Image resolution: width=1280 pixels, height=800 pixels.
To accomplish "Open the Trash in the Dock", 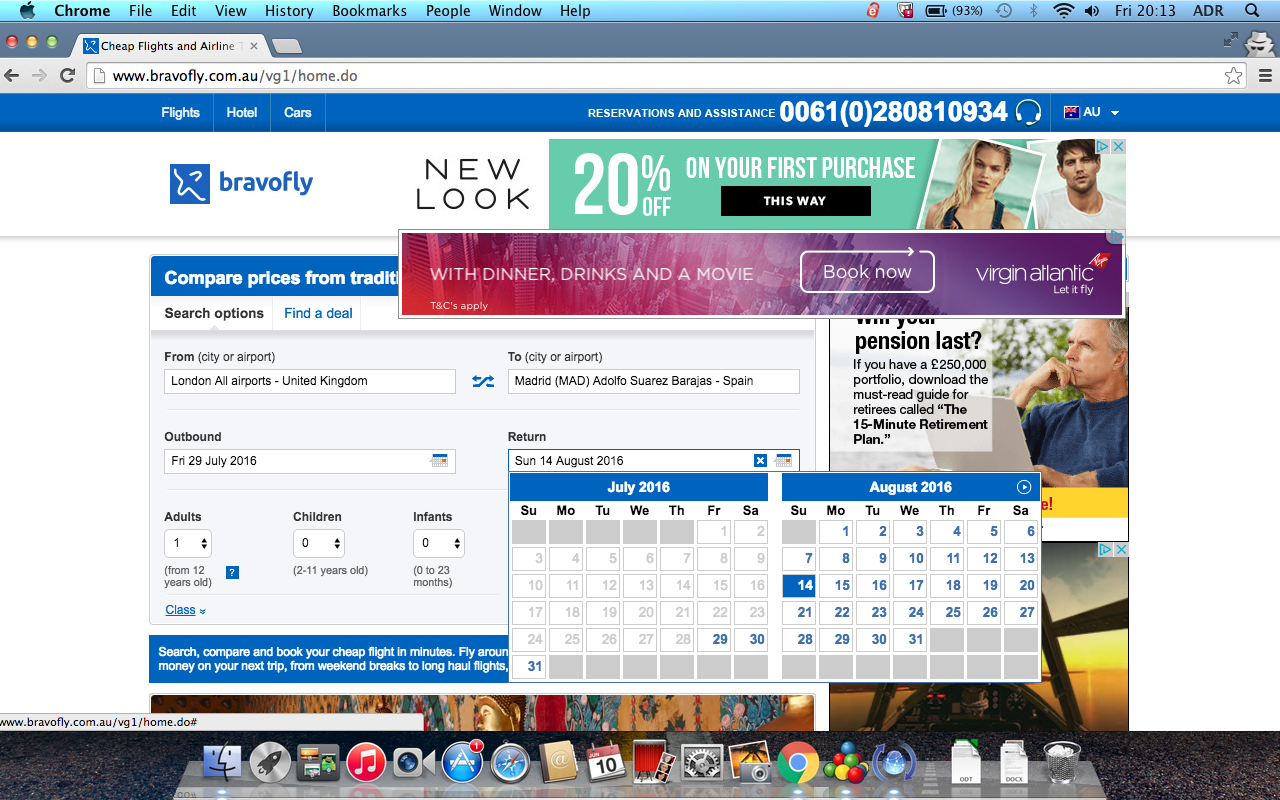I will (x=1062, y=764).
